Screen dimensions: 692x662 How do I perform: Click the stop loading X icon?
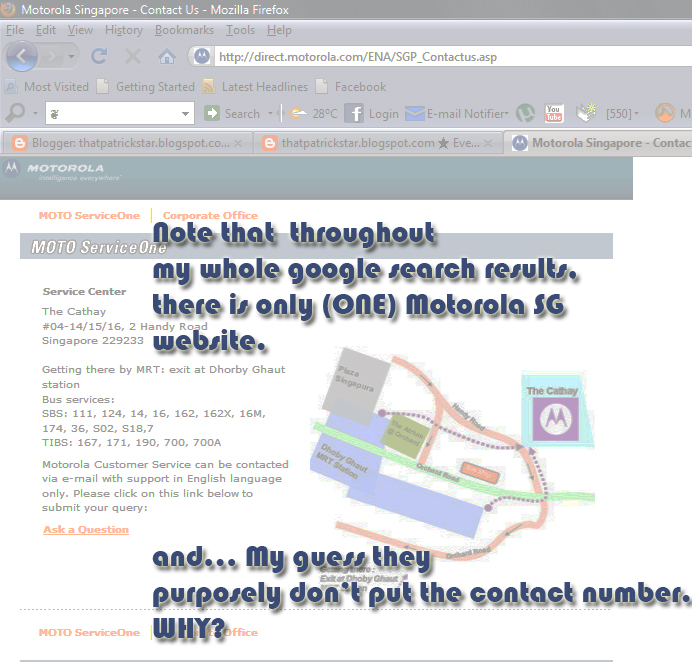tap(132, 56)
